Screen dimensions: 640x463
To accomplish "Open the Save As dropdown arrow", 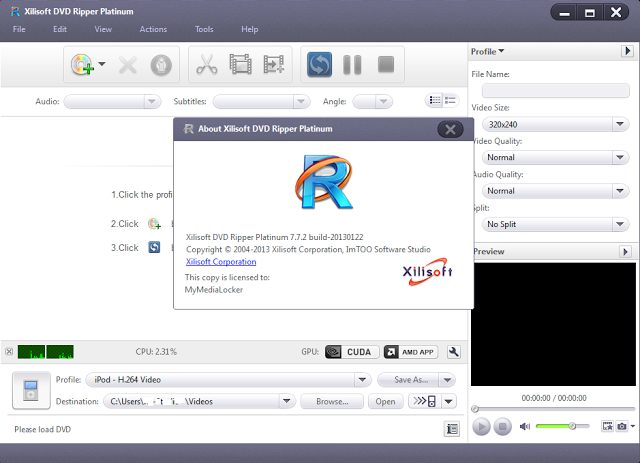I will point(447,380).
